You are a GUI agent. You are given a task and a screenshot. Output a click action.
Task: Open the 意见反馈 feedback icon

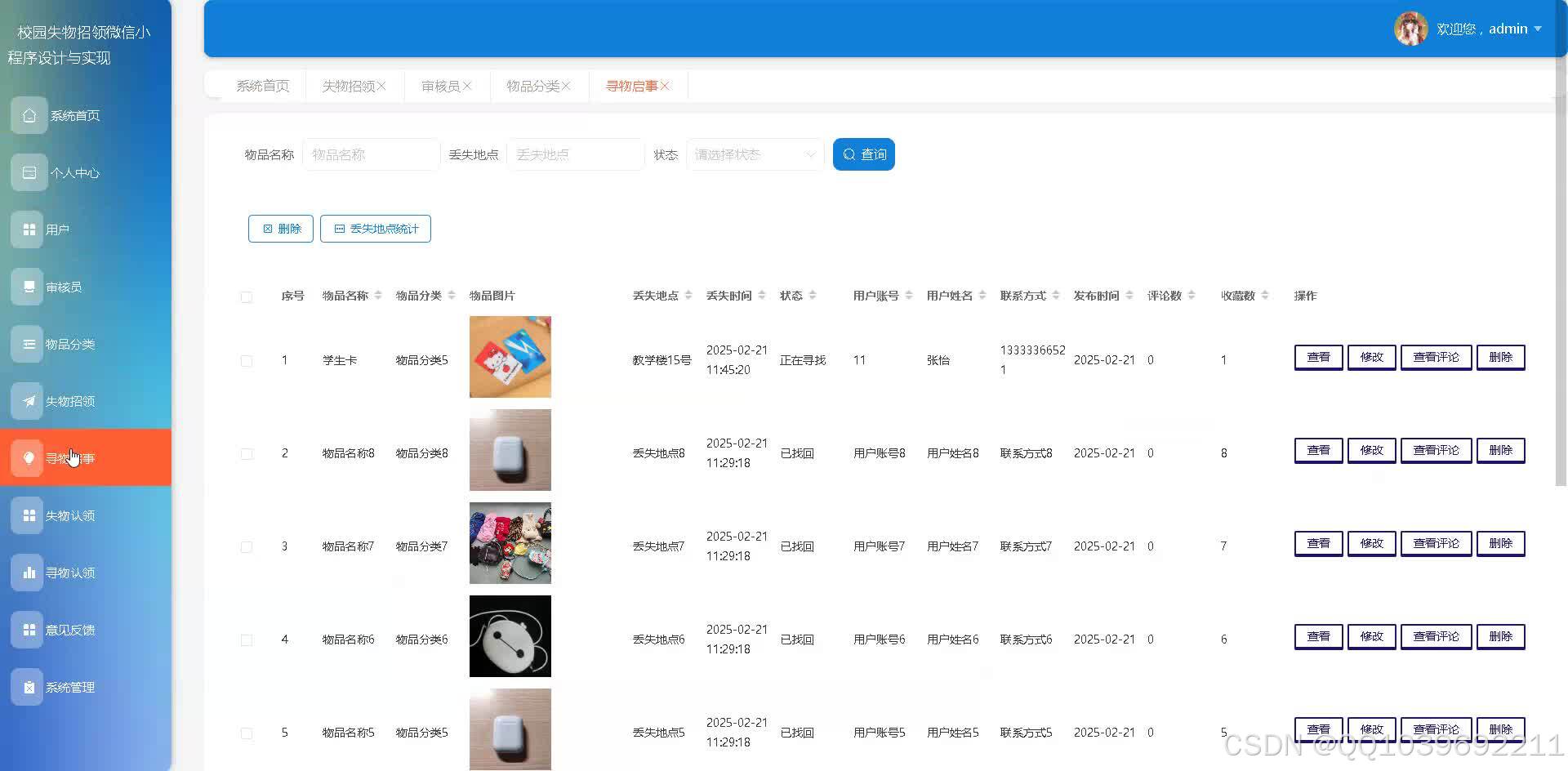point(29,630)
